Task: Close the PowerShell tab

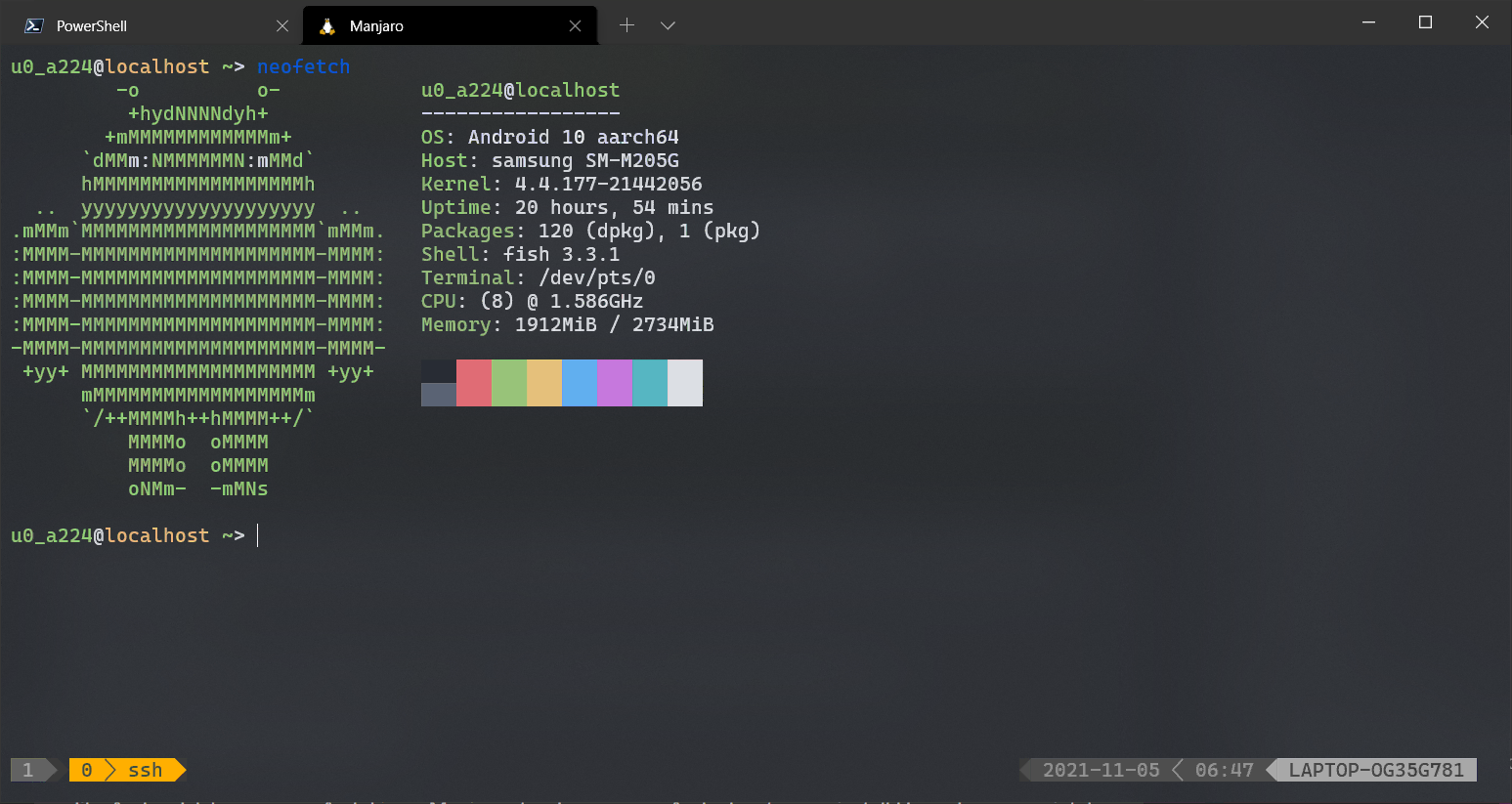Action: pyautogui.click(x=282, y=26)
